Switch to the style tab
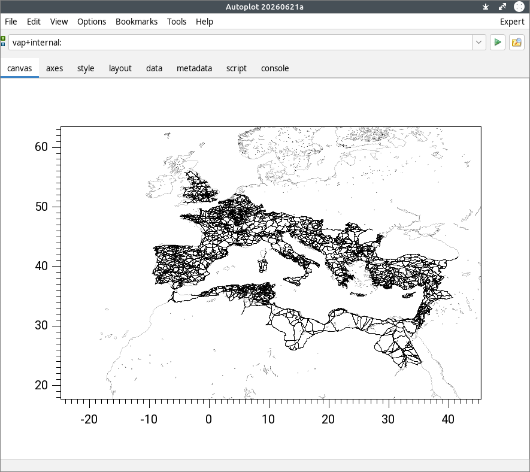Viewport: 530px width, 472px height. 86,68
